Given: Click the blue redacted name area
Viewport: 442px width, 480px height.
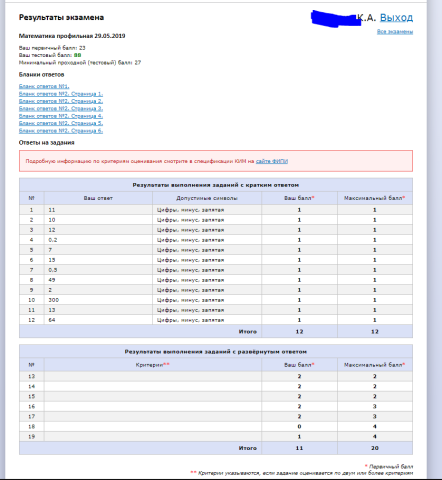Looking at the screenshot, I should [x=335, y=18].
